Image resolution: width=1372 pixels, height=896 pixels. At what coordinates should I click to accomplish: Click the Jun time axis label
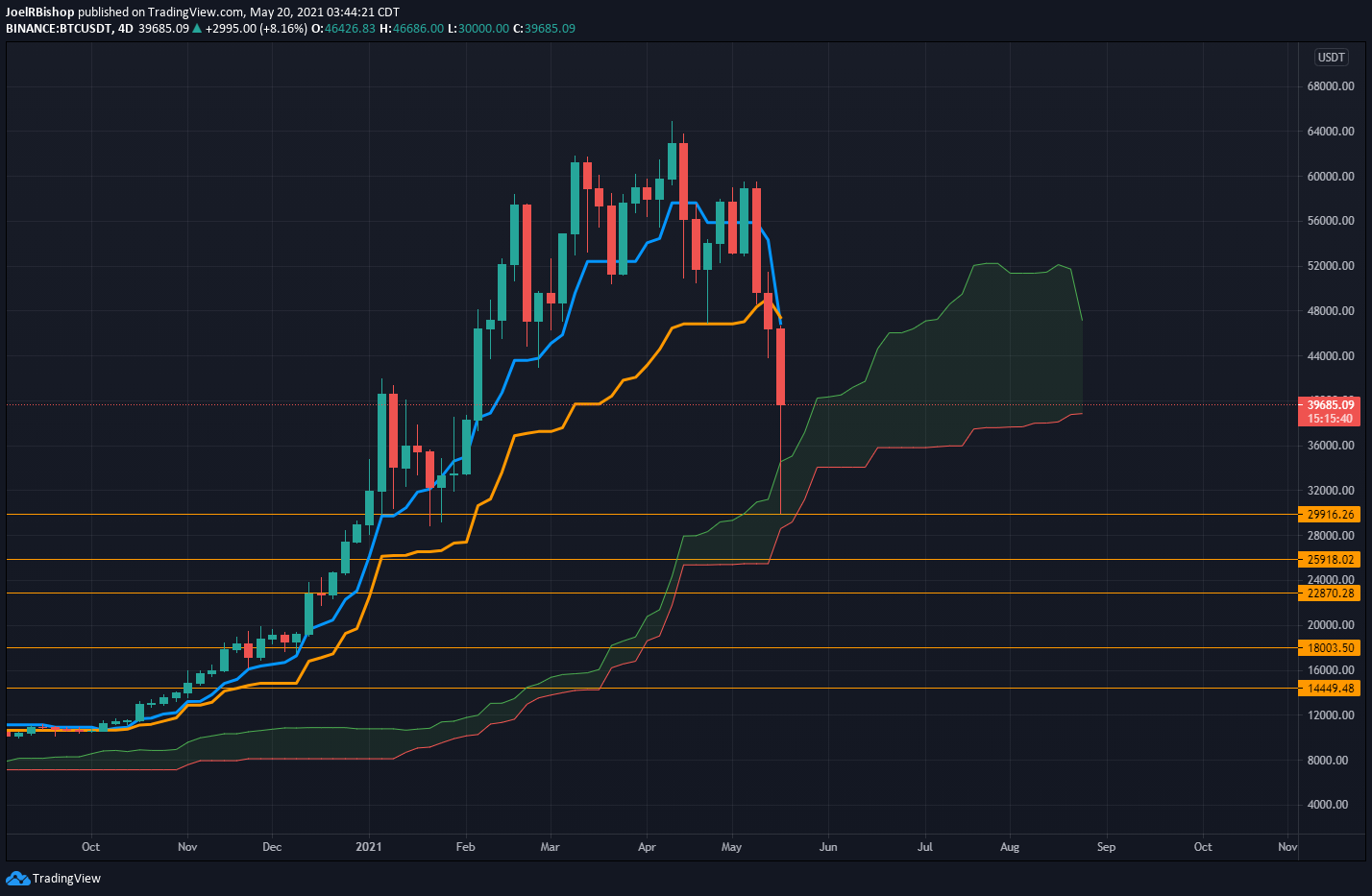click(828, 847)
